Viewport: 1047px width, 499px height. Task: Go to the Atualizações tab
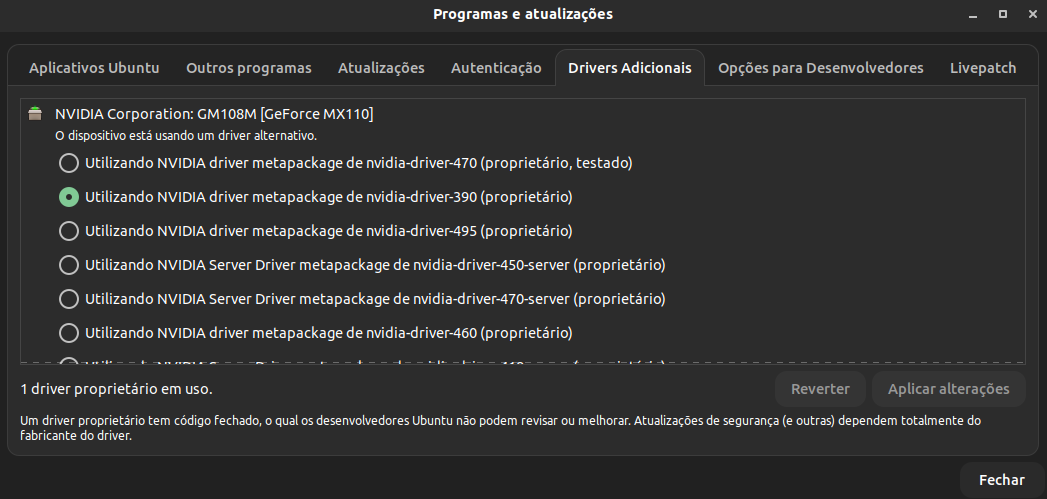tap(381, 68)
